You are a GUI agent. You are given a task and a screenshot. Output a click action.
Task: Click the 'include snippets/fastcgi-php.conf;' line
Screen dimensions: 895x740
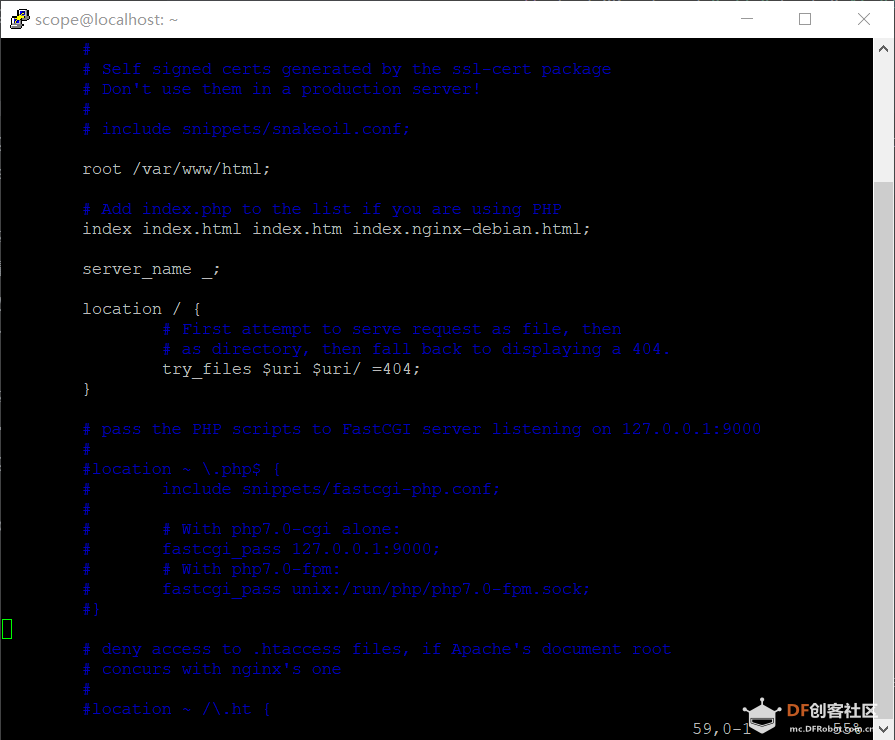click(331, 489)
